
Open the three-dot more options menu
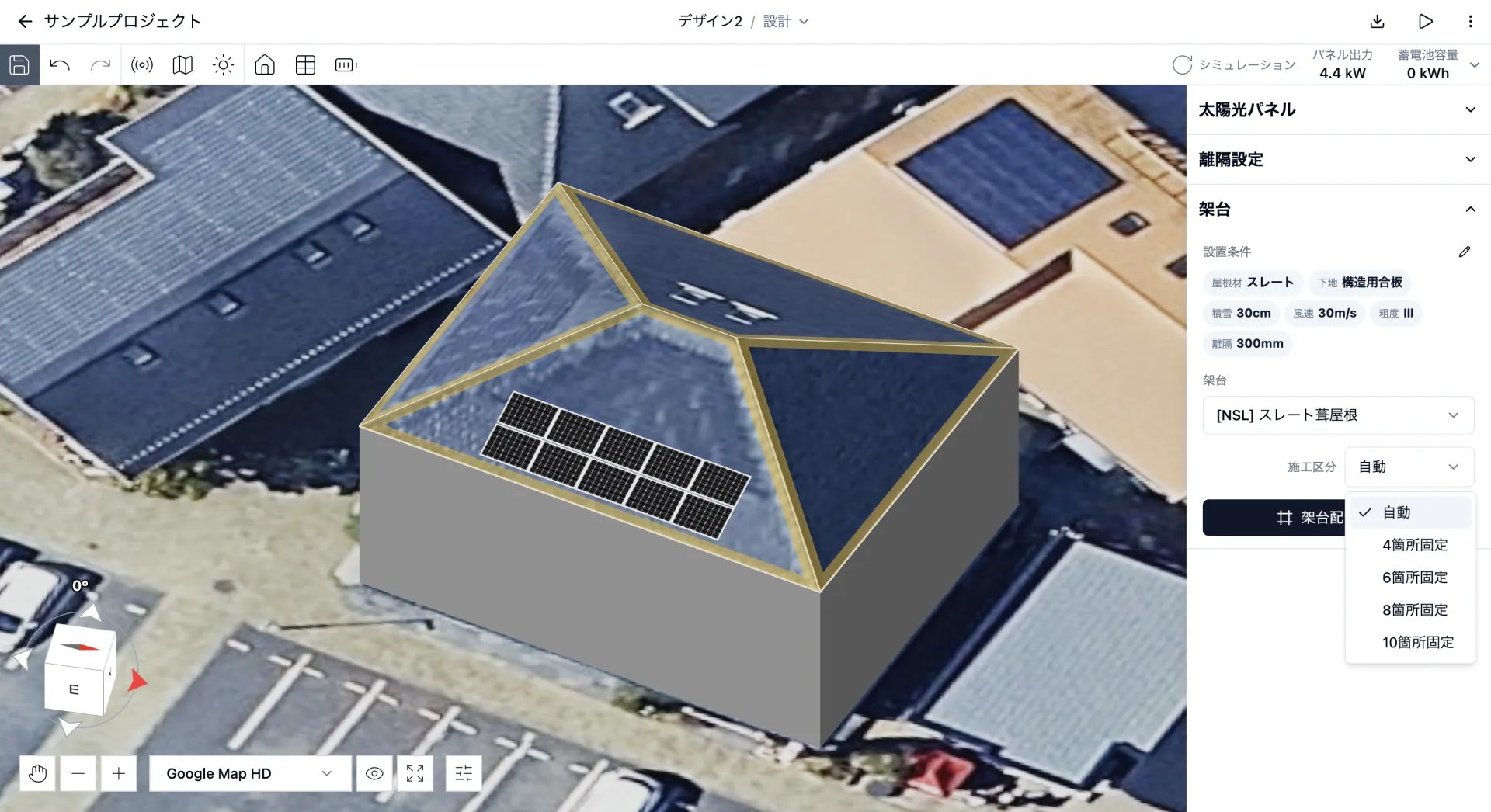tap(1470, 21)
